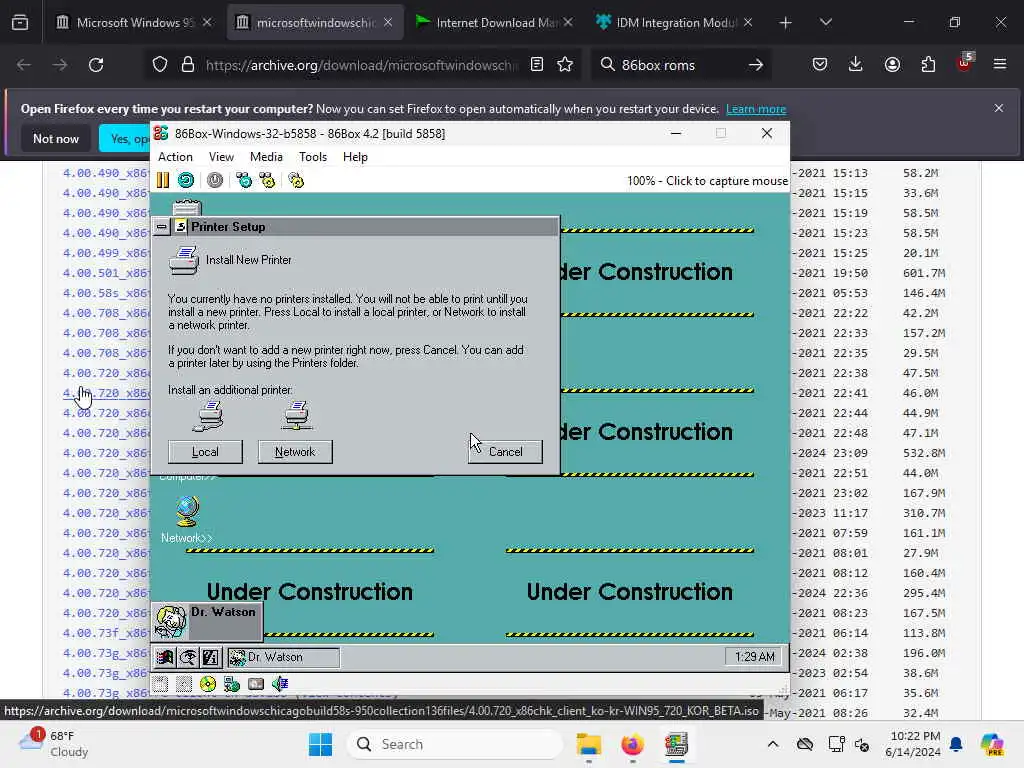Image resolution: width=1024 pixels, height=768 pixels.
Task: Click Learn more link in notification
Action: click(756, 109)
